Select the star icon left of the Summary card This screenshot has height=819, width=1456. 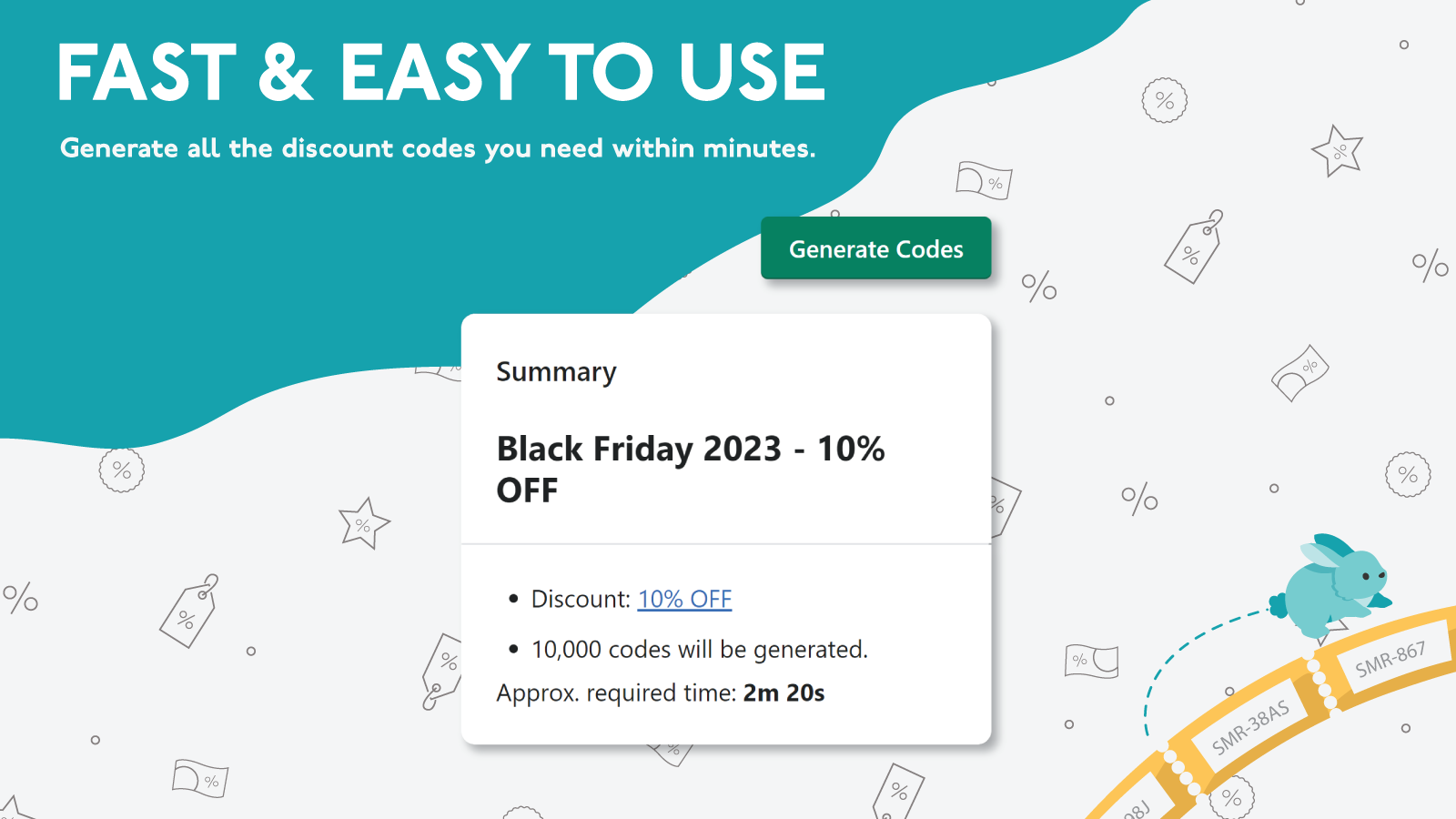pos(364,521)
